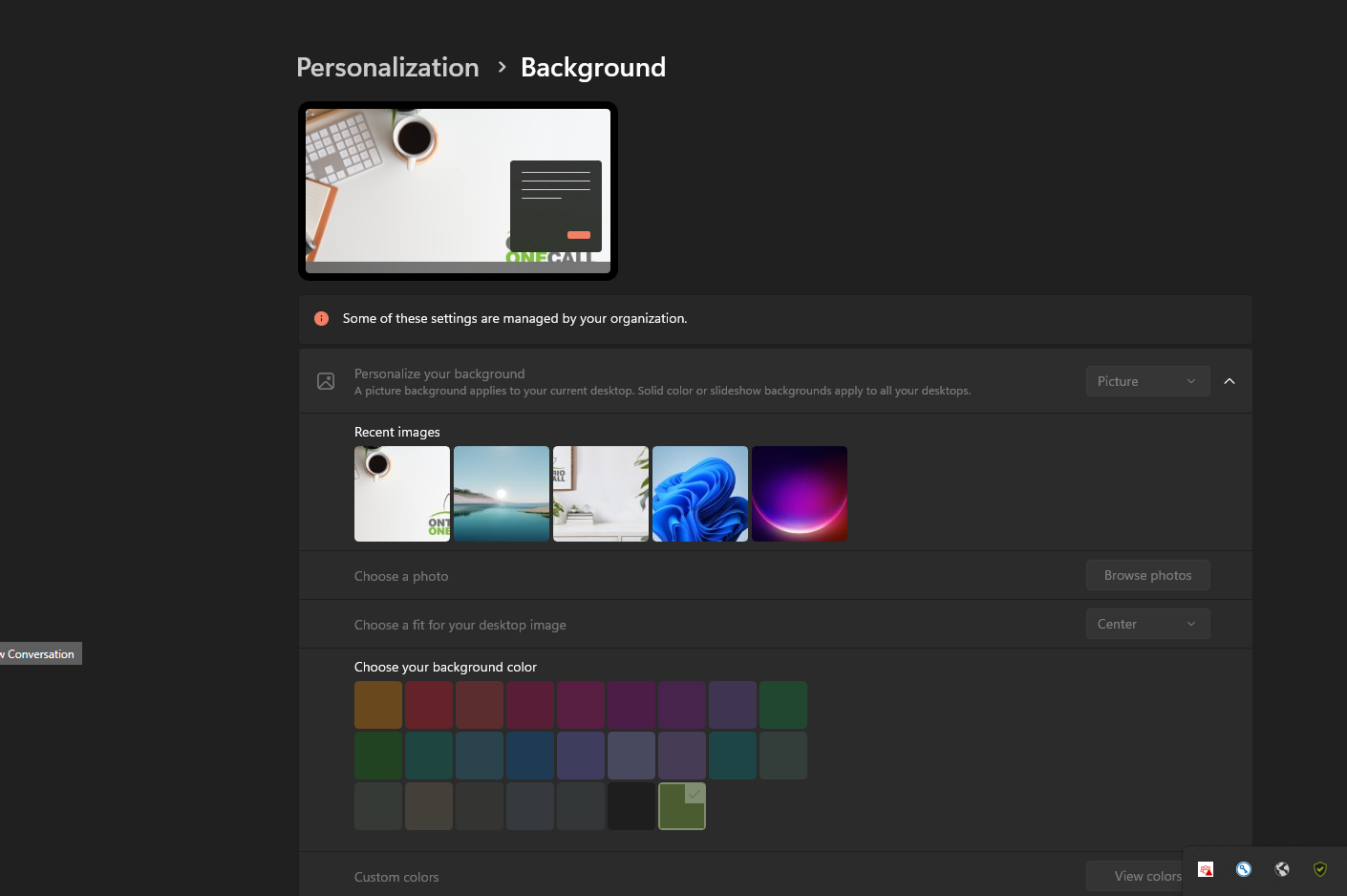Click the Background breadcrumb title
Screen dimensions: 1347x896
593,67
